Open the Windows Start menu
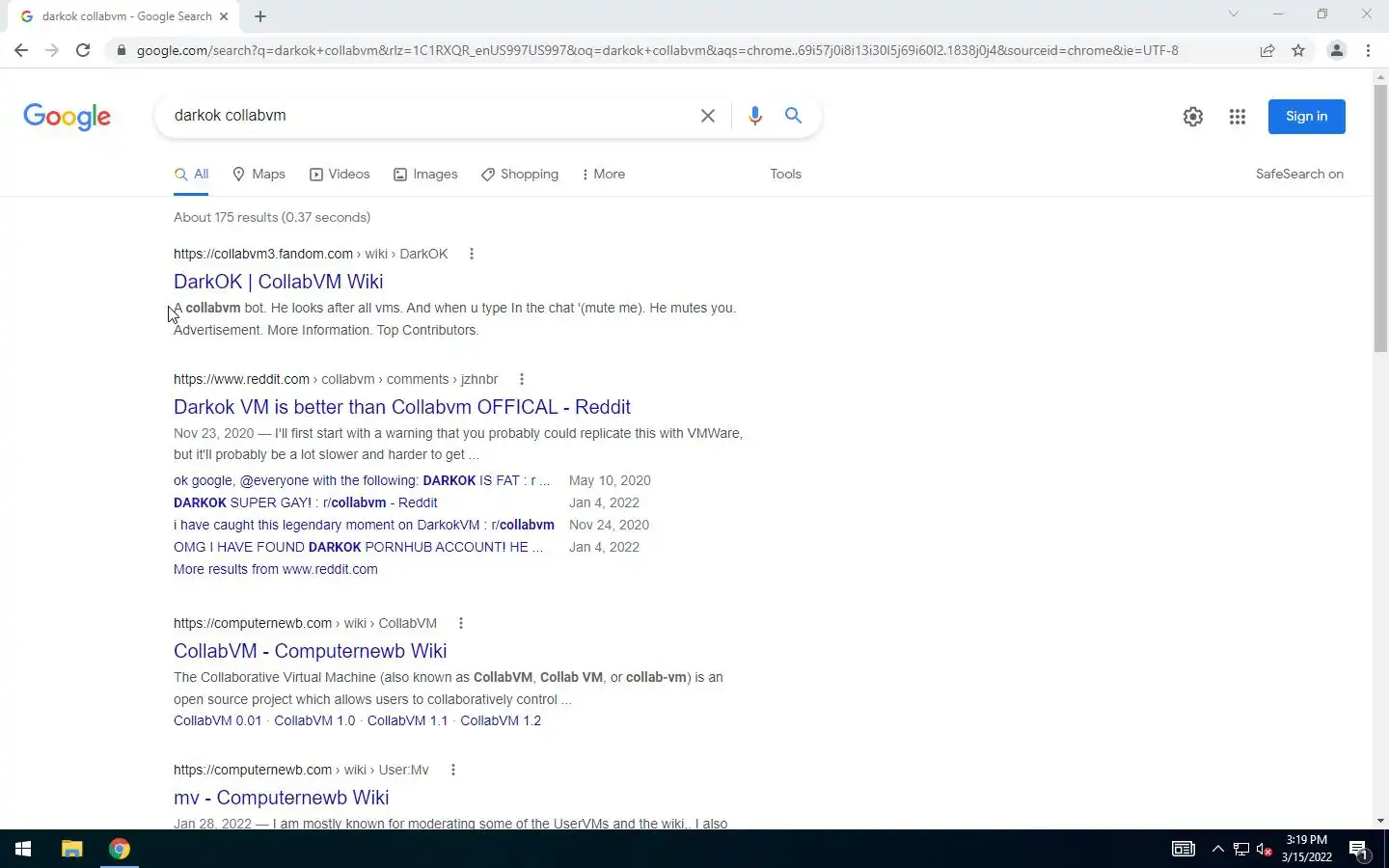 23,849
